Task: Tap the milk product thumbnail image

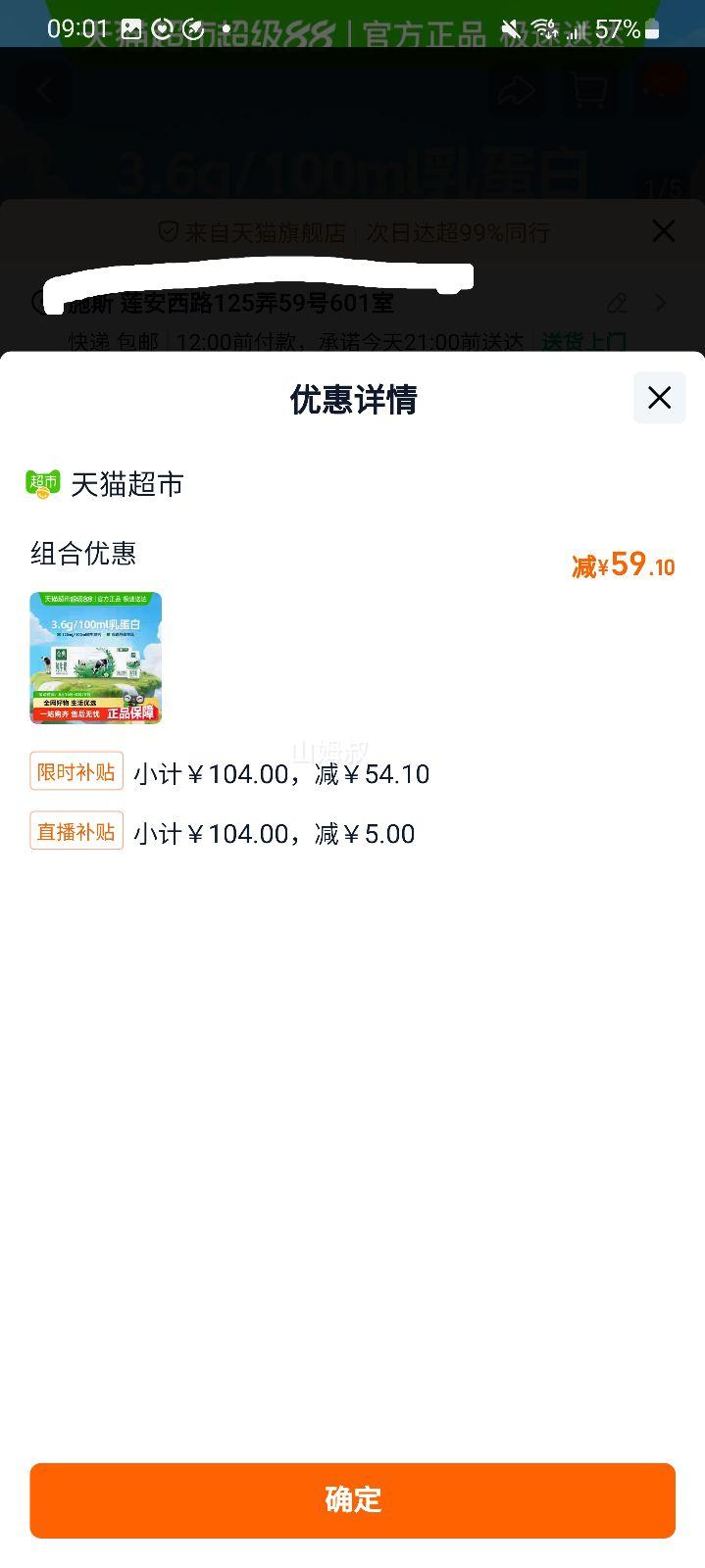Action: click(x=95, y=658)
